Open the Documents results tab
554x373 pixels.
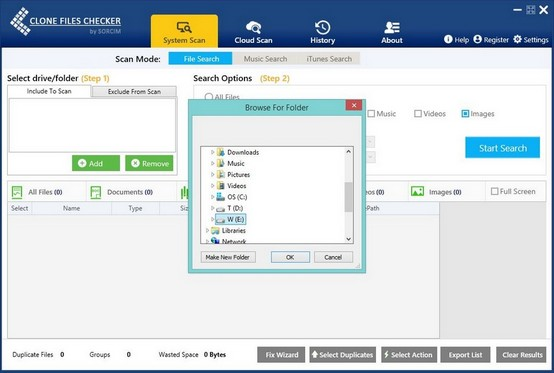click(131, 192)
